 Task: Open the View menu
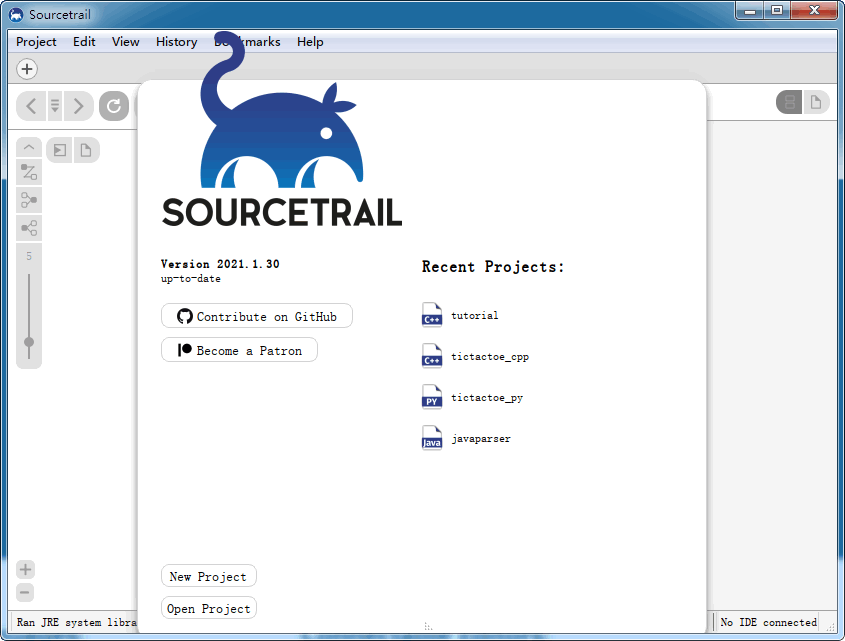click(x=126, y=42)
